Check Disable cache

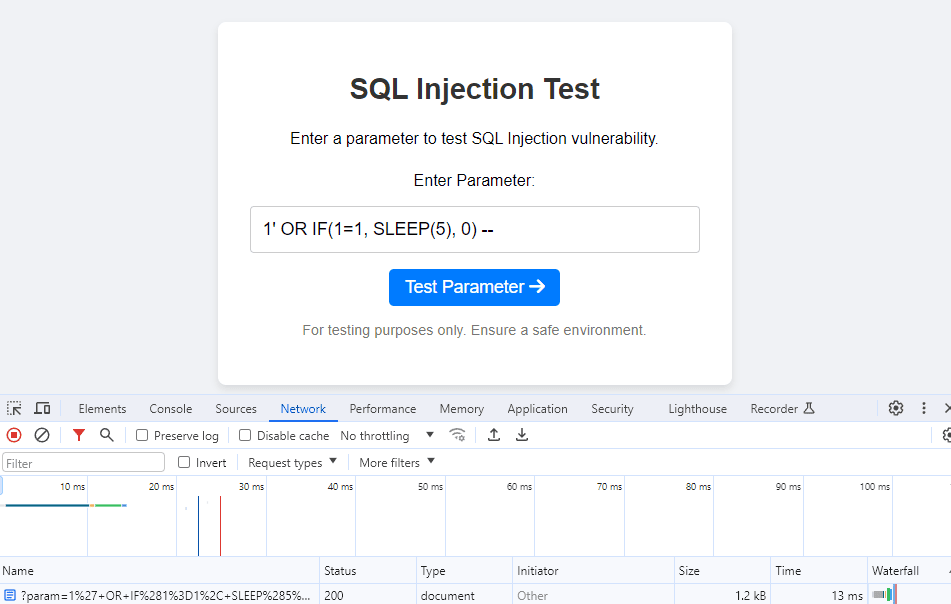[243, 435]
